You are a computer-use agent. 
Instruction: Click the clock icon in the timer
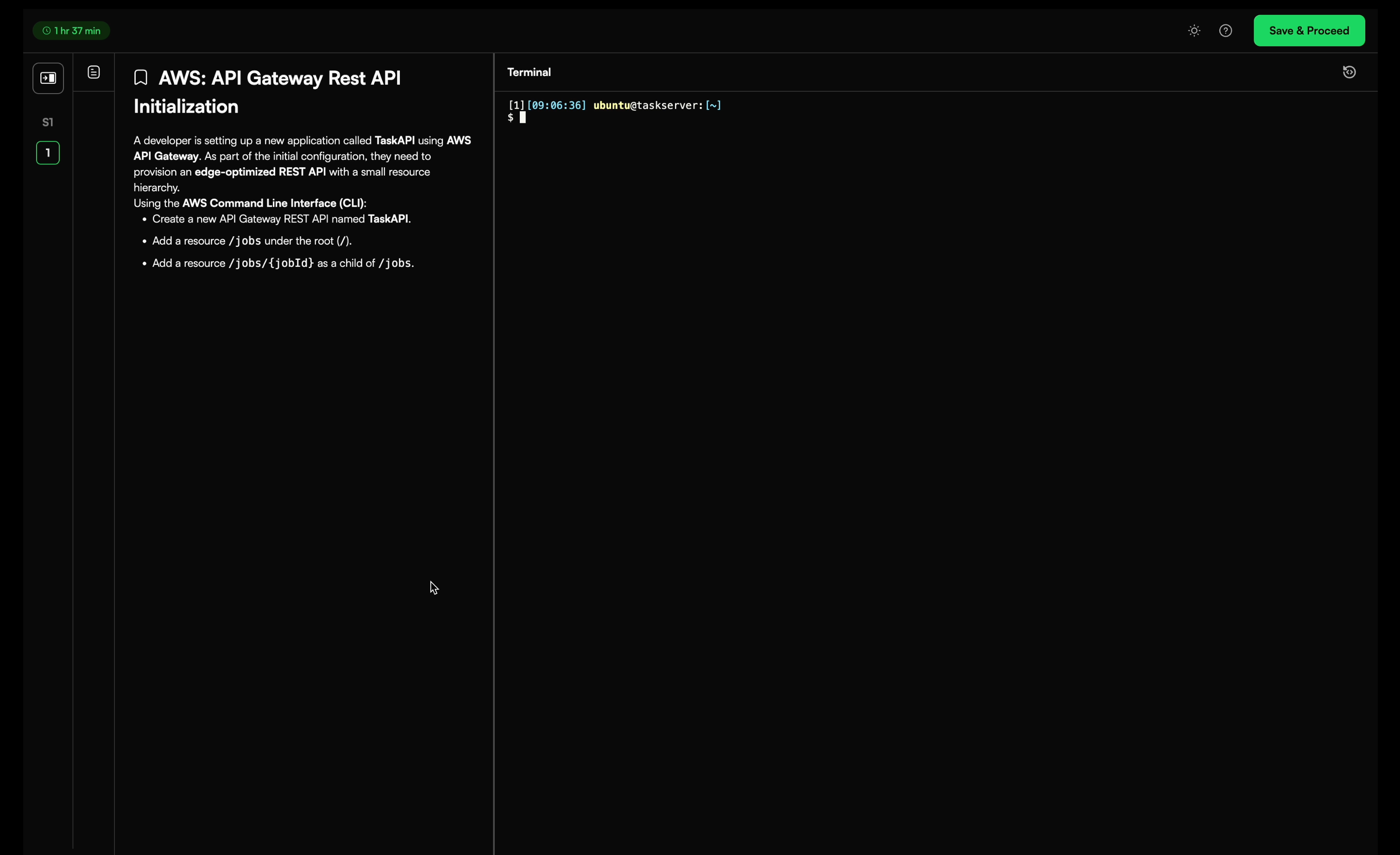pyautogui.click(x=47, y=31)
